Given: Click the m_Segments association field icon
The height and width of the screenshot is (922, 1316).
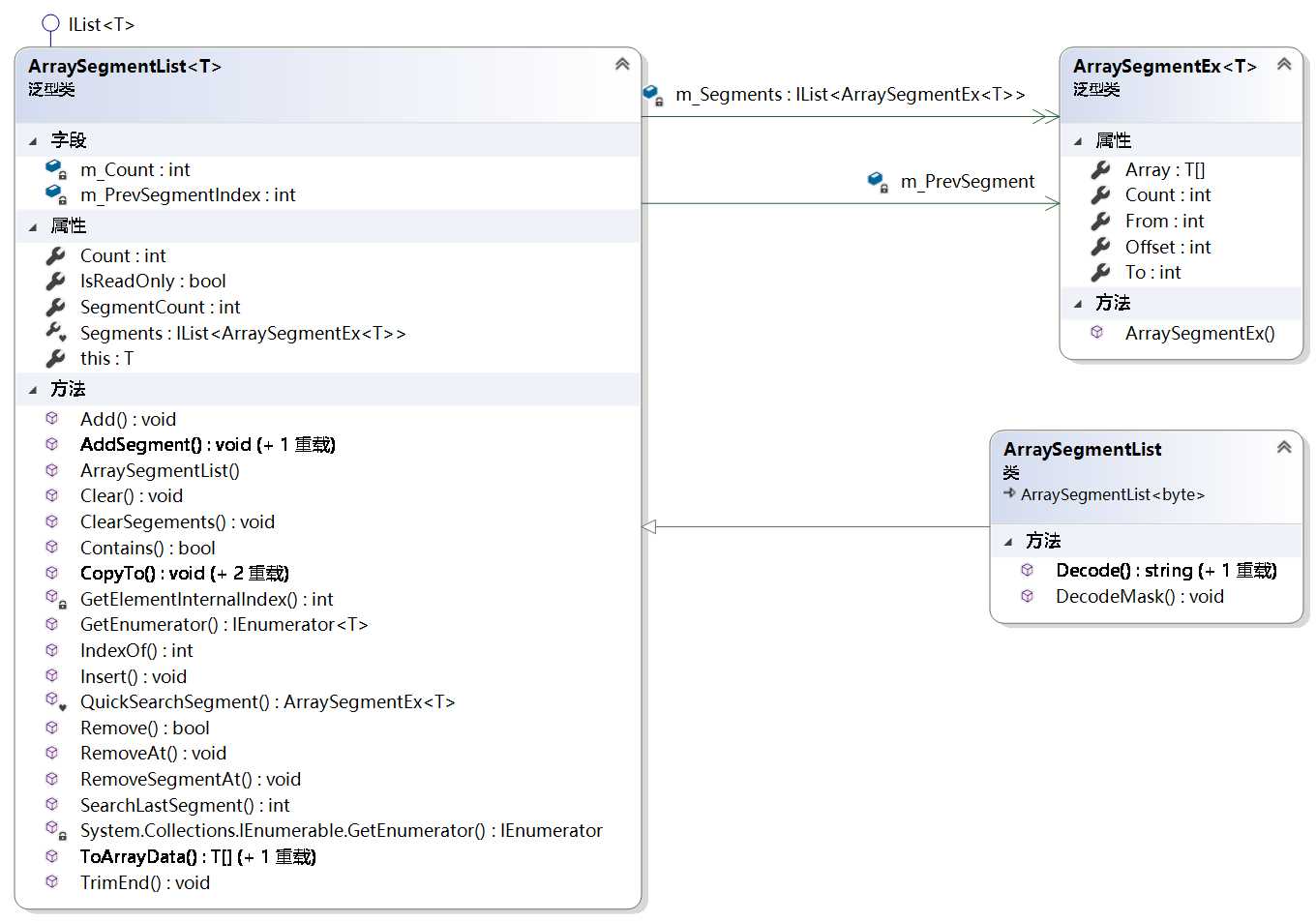Looking at the screenshot, I should 653,95.
